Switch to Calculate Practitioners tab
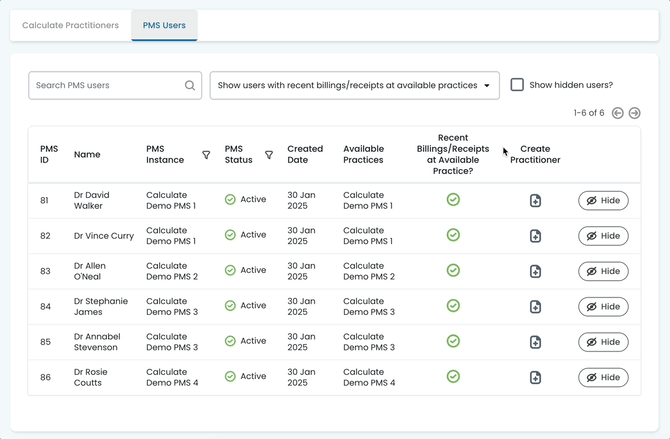Screen dimensions: 670x439 (x=70, y=25)
